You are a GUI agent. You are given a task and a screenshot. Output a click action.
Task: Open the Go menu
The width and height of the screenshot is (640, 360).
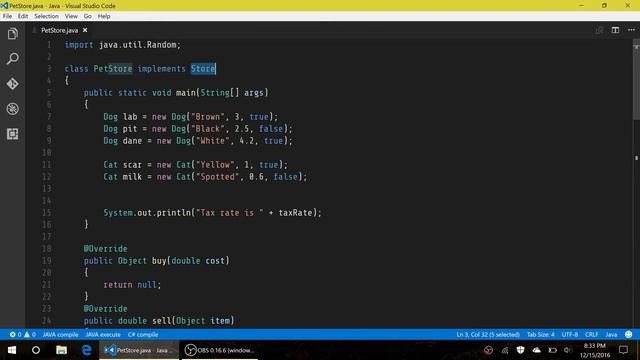(88, 16)
